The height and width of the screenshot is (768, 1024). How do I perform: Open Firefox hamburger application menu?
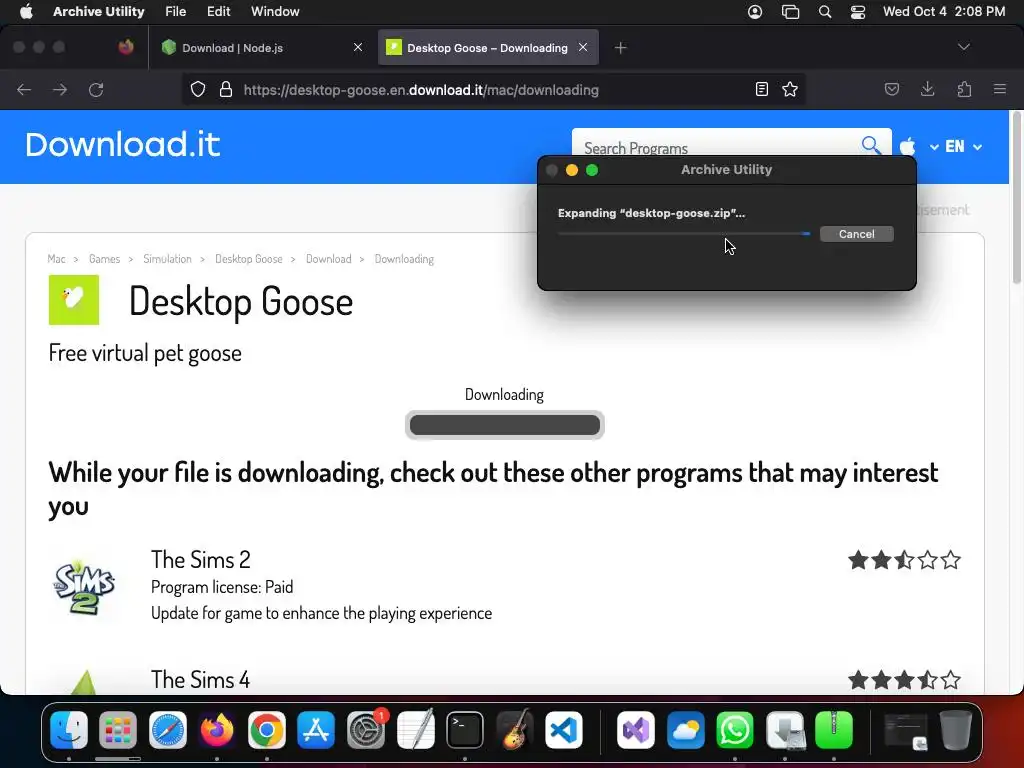1000,89
